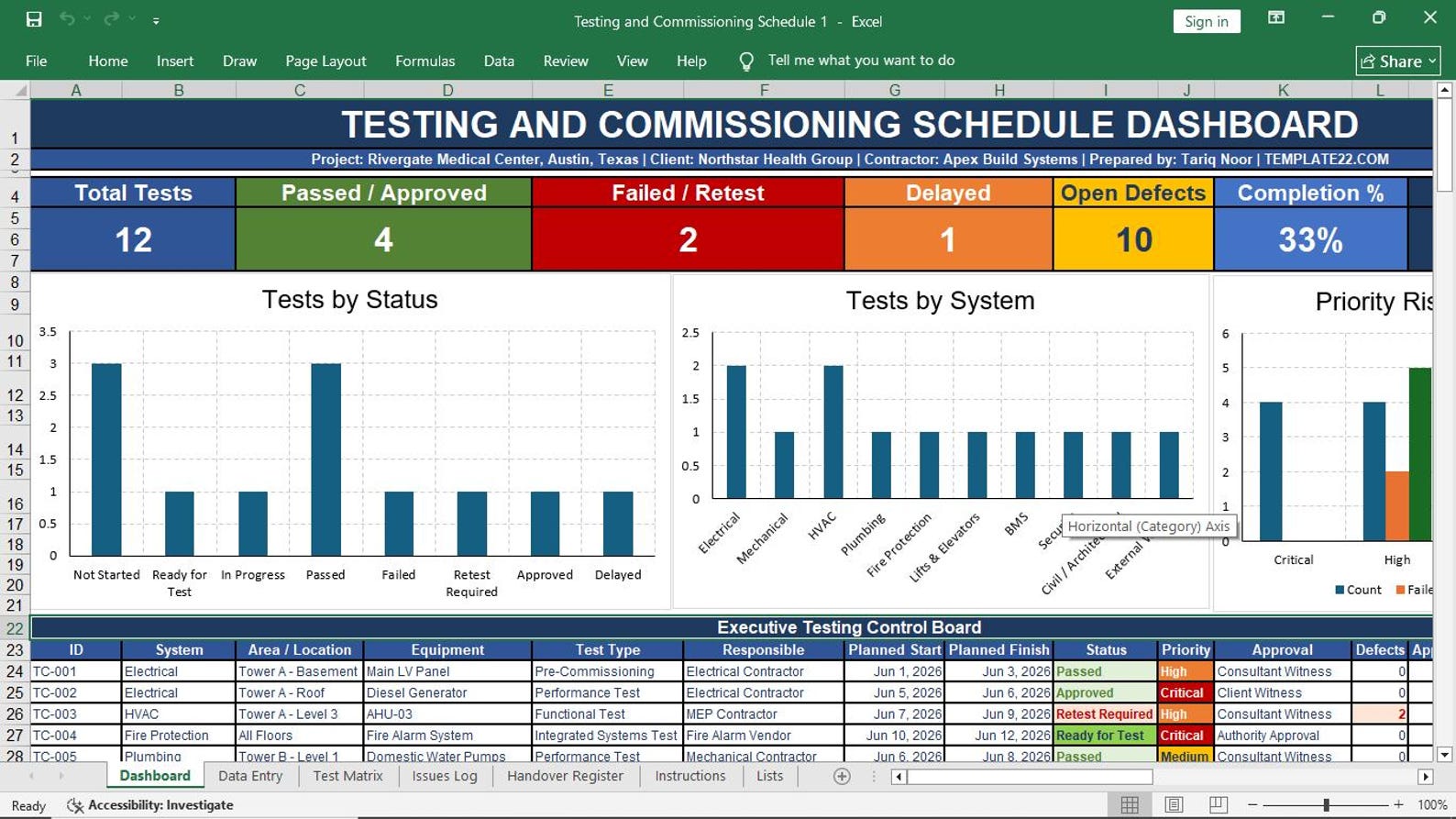The height and width of the screenshot is (819, 1456).
Task: Open the Review ribbon tab
Action: click(x=566, y=61)
